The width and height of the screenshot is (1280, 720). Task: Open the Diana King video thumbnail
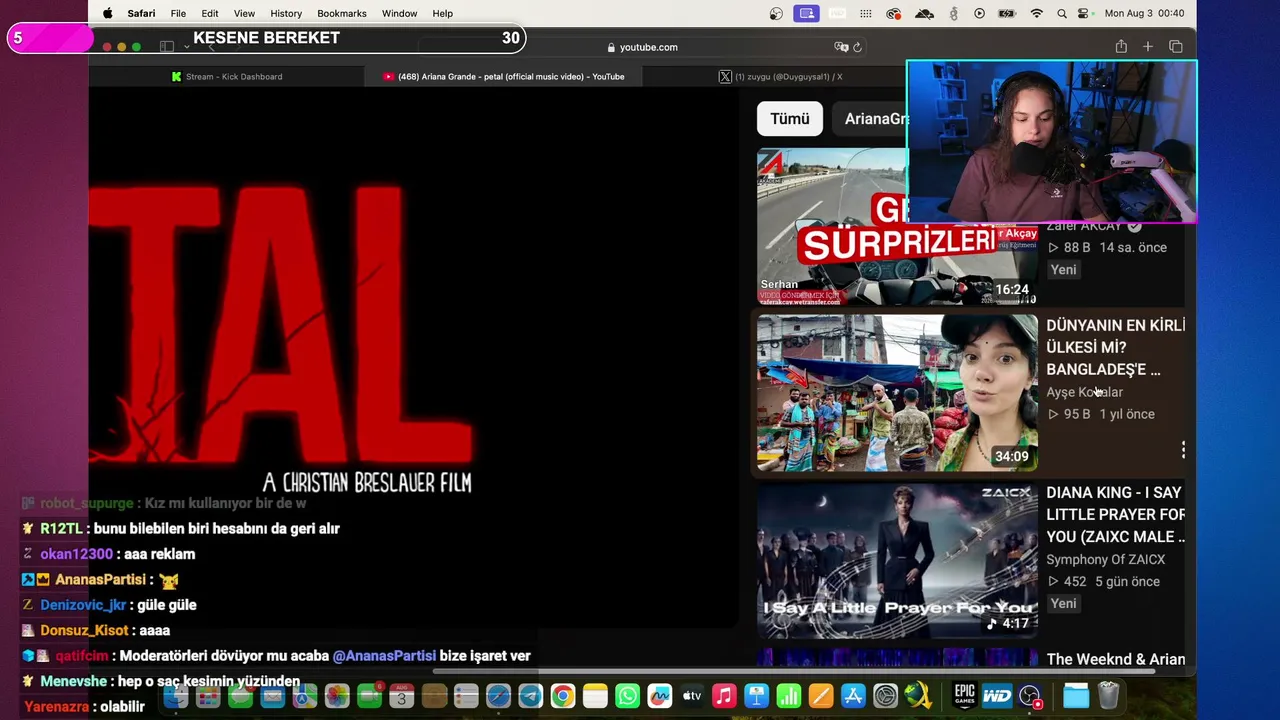point(897,560)
